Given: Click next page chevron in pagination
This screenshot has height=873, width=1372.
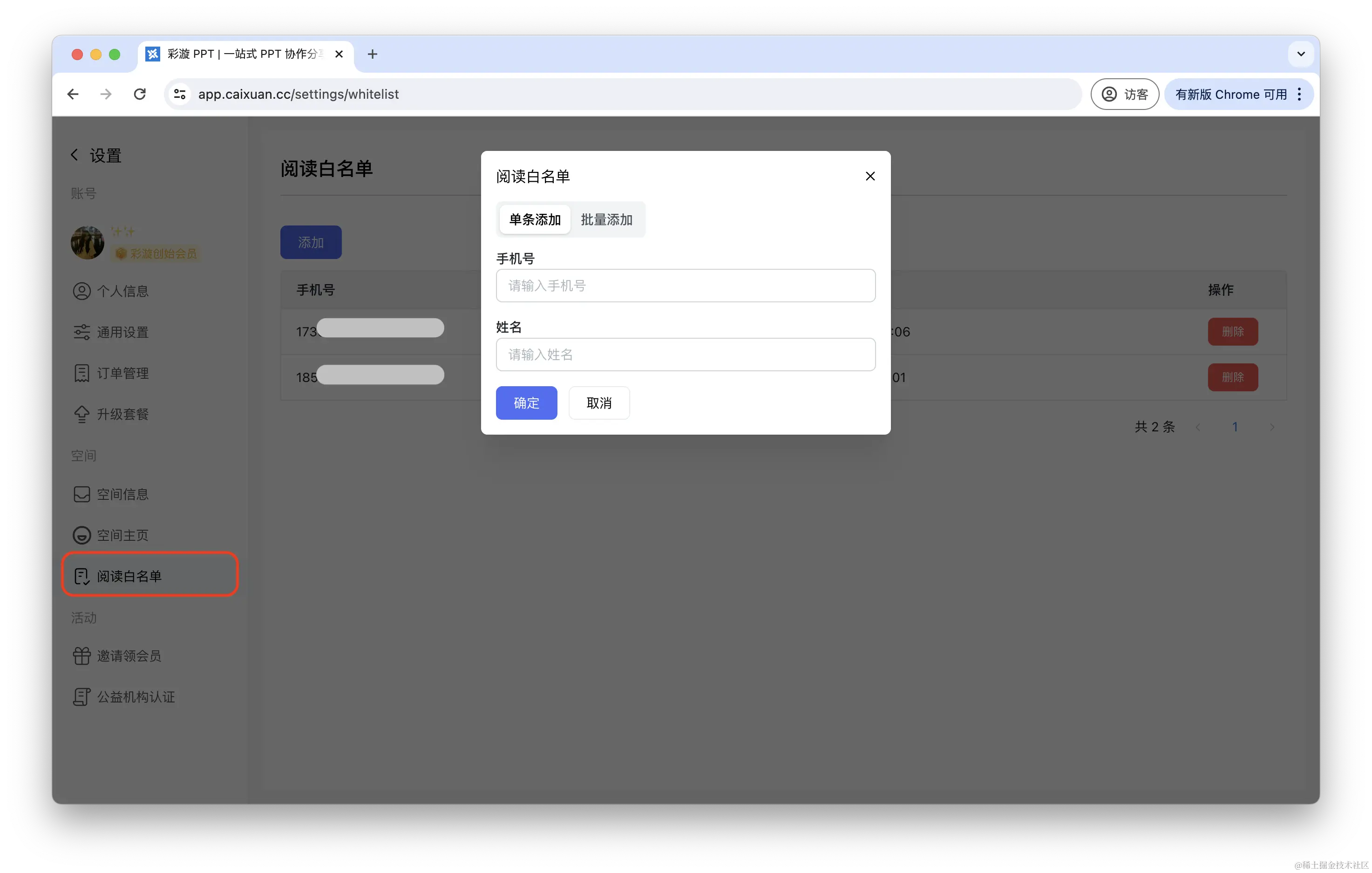Looking at the screenshot, I should 1272,427.
